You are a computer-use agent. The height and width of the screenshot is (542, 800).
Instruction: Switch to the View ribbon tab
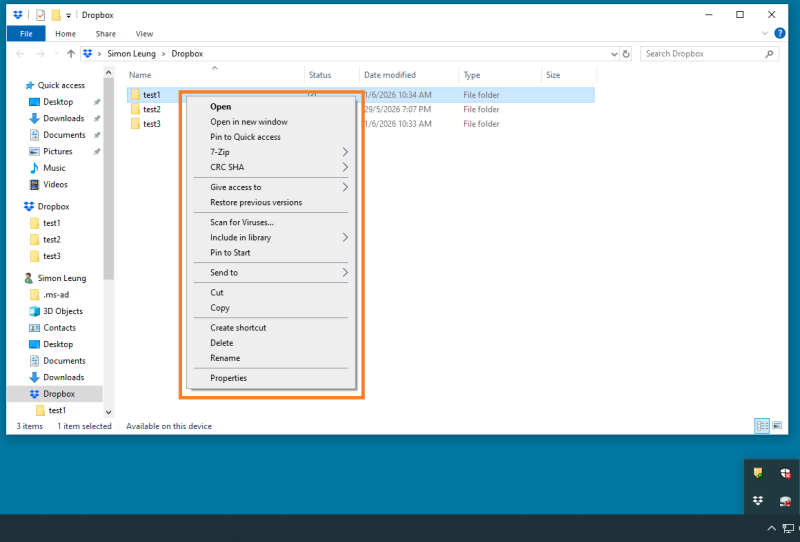click(x=144, y=34)
